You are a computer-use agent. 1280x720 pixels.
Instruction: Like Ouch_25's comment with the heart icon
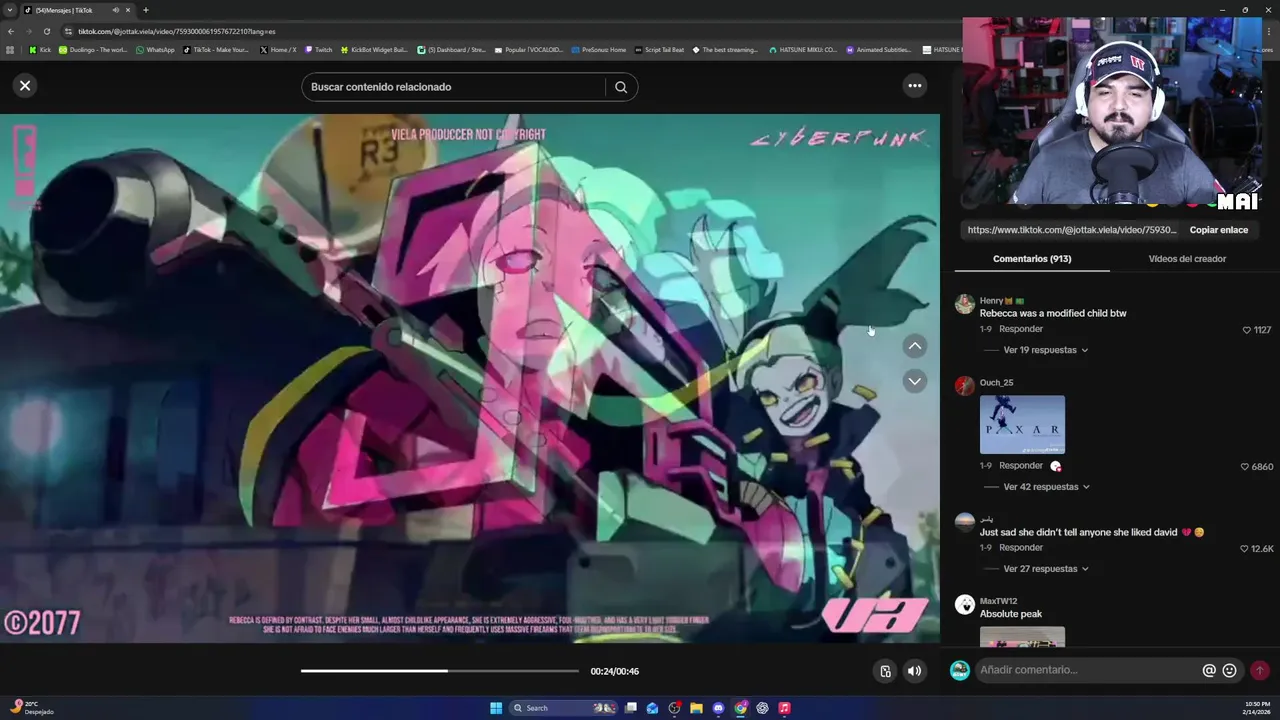(1245, 467)
